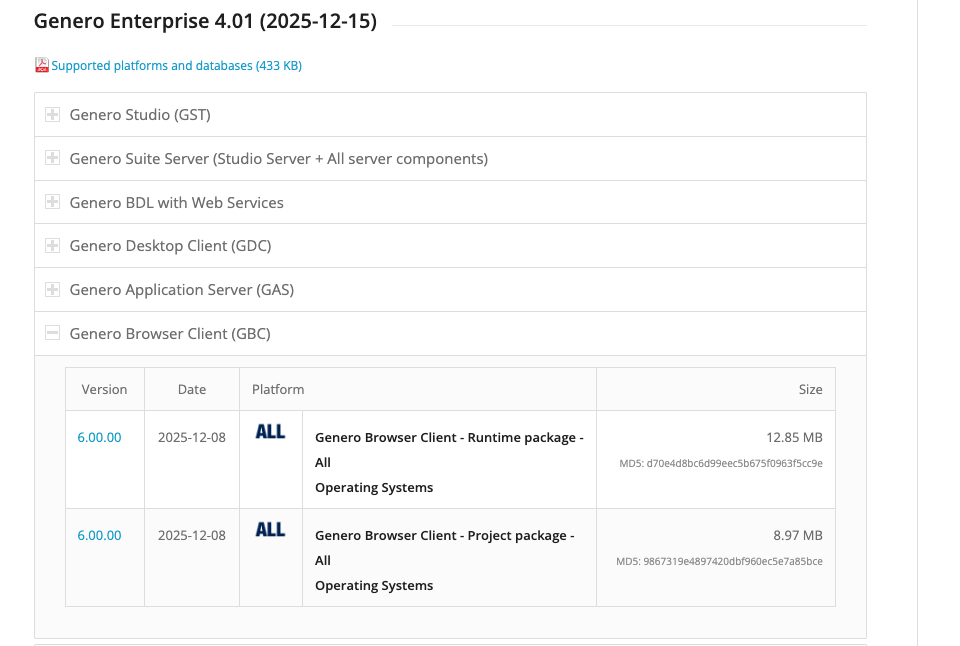960x646 pixels.
Task: Click the Date column header
Action: click(191, 389)
